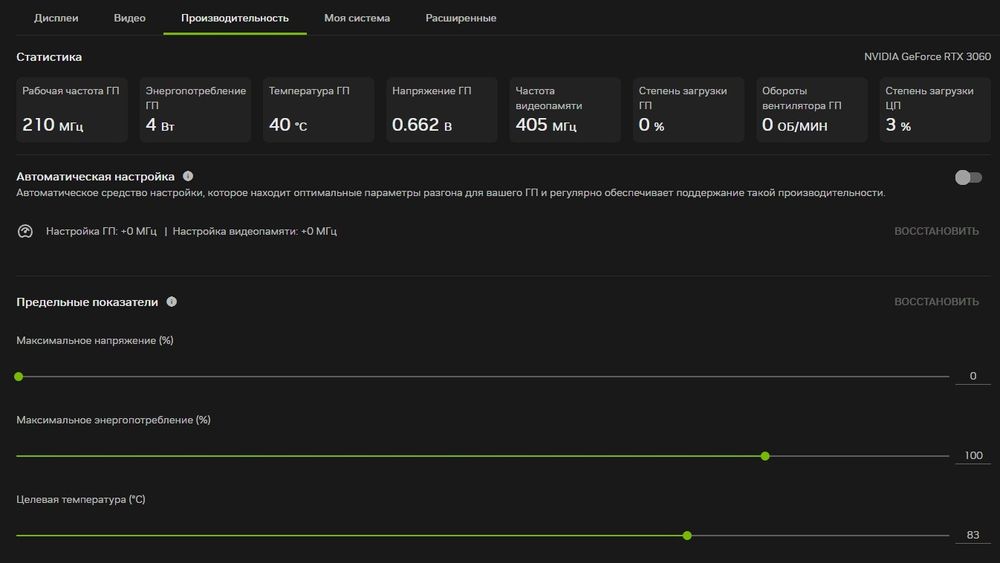1000x563 pixels.
Task: Click the Напряжение ГП stat card
Action: coord(441,110)
